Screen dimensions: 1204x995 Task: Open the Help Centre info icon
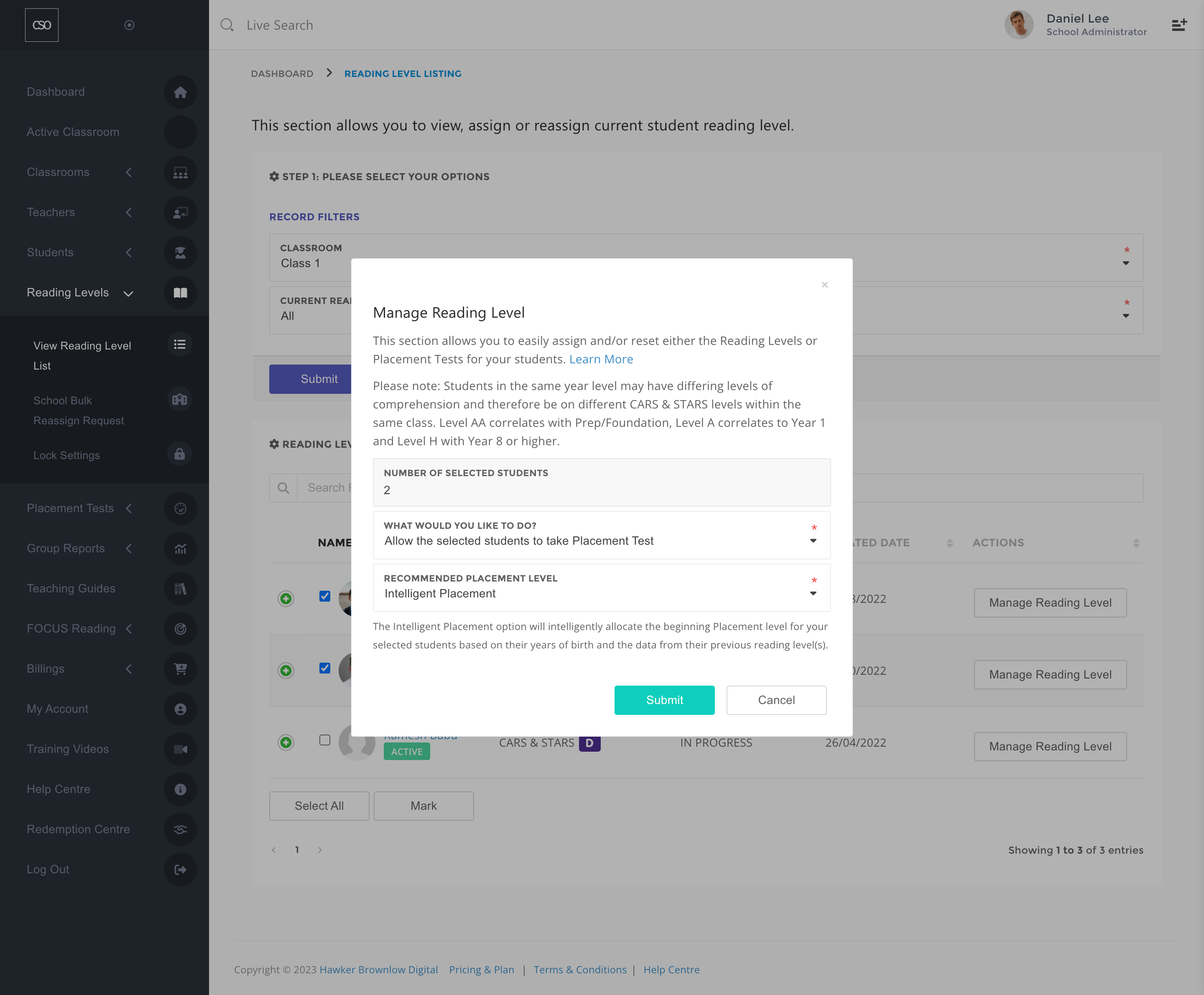coord(181,789)
